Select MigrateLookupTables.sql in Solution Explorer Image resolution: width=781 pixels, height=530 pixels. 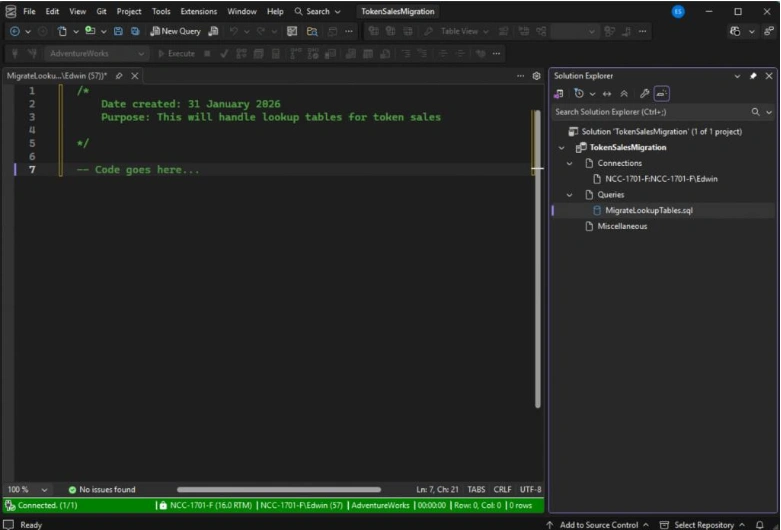pos(649,210)
